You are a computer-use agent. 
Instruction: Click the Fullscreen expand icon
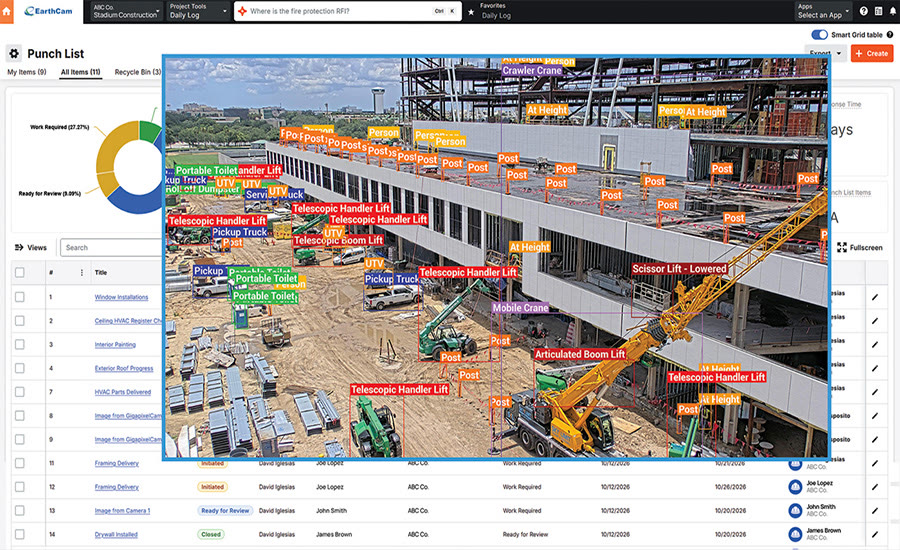coord(842,247)
